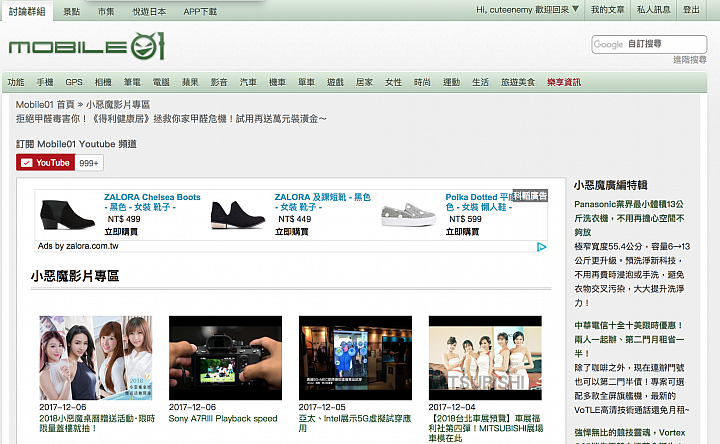Open the Panasonic washing machine ad link
The height and width of the screenshot is (444, 720).
pyautogui.click(x=629, y=218)
